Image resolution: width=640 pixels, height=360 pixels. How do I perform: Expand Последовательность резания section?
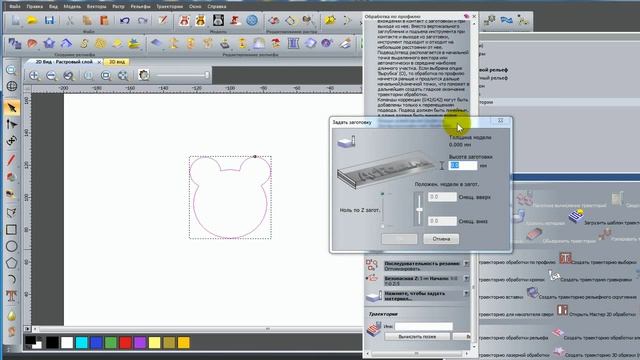[466, 264]
